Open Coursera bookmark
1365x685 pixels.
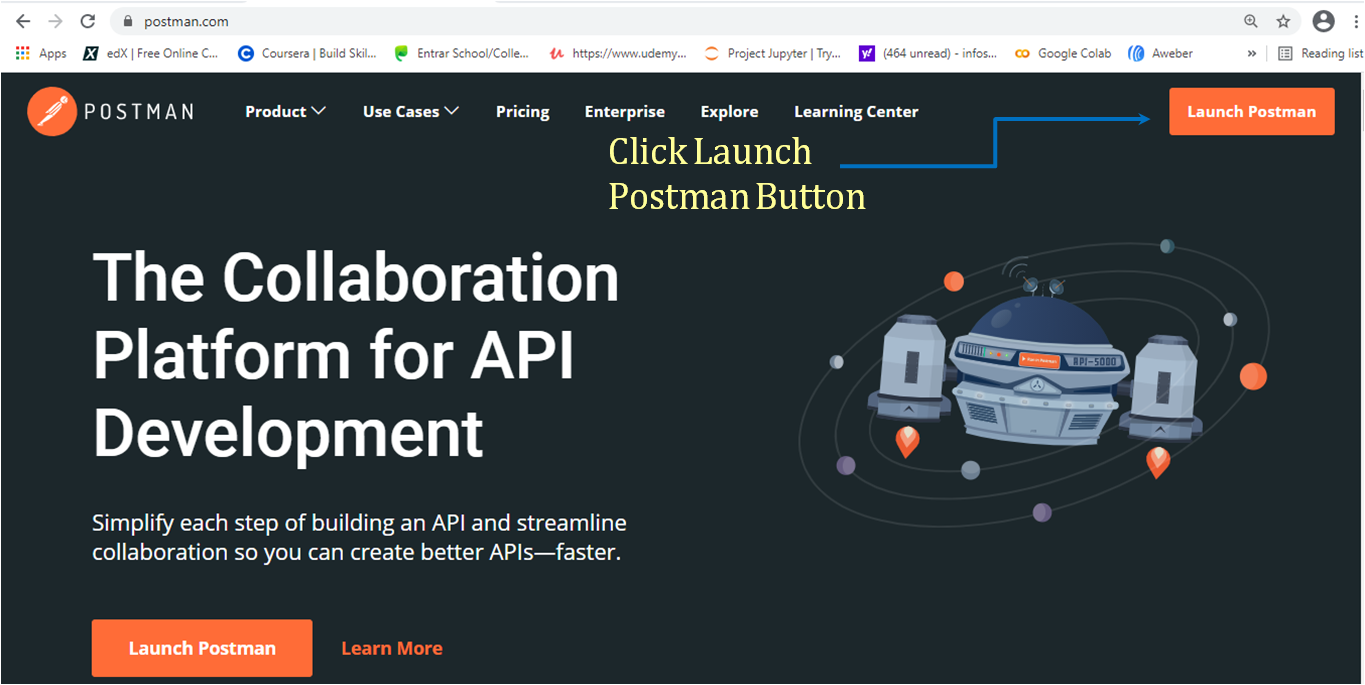point(307,53)
